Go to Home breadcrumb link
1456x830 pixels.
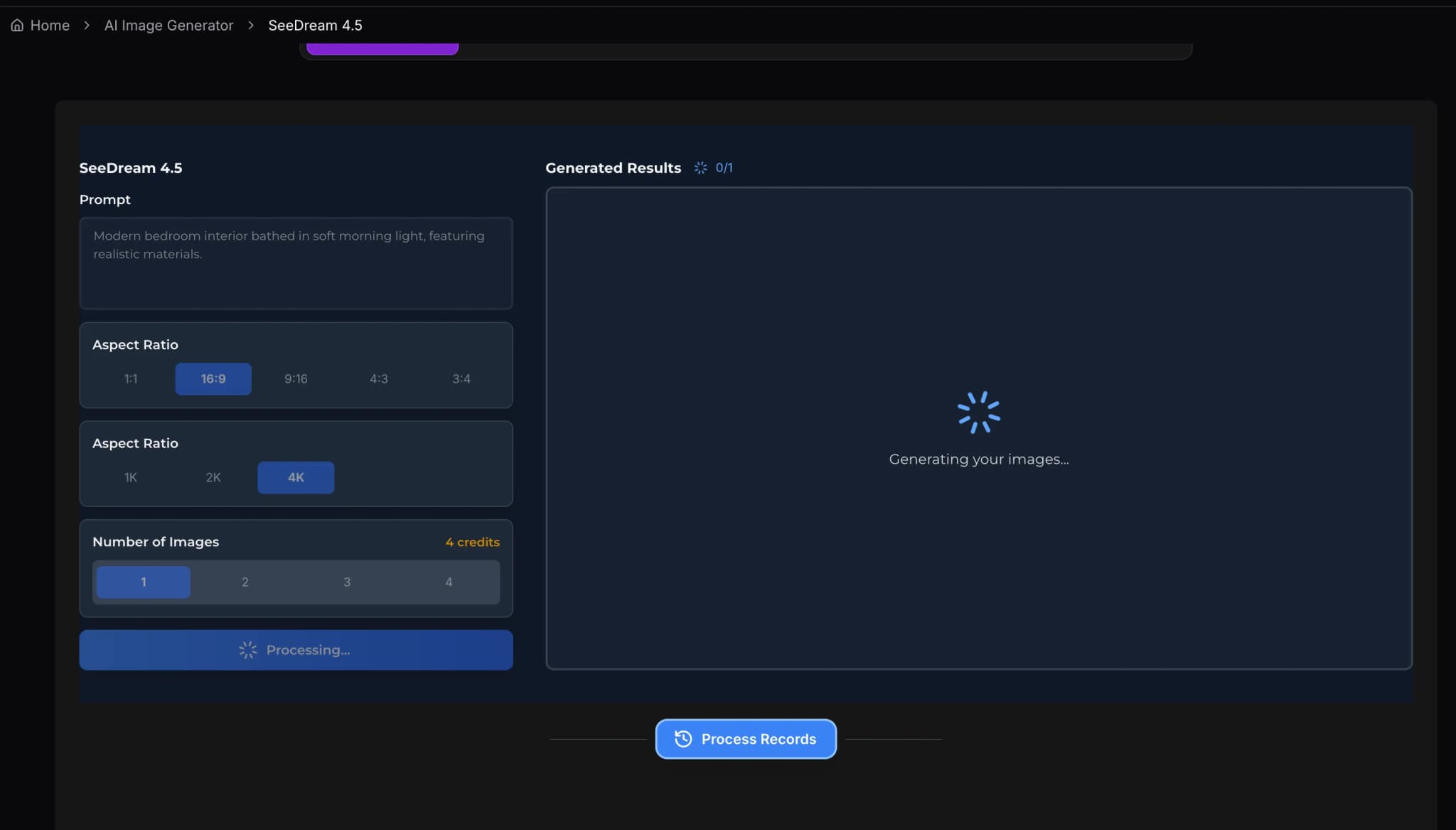(x=50, y=26)
